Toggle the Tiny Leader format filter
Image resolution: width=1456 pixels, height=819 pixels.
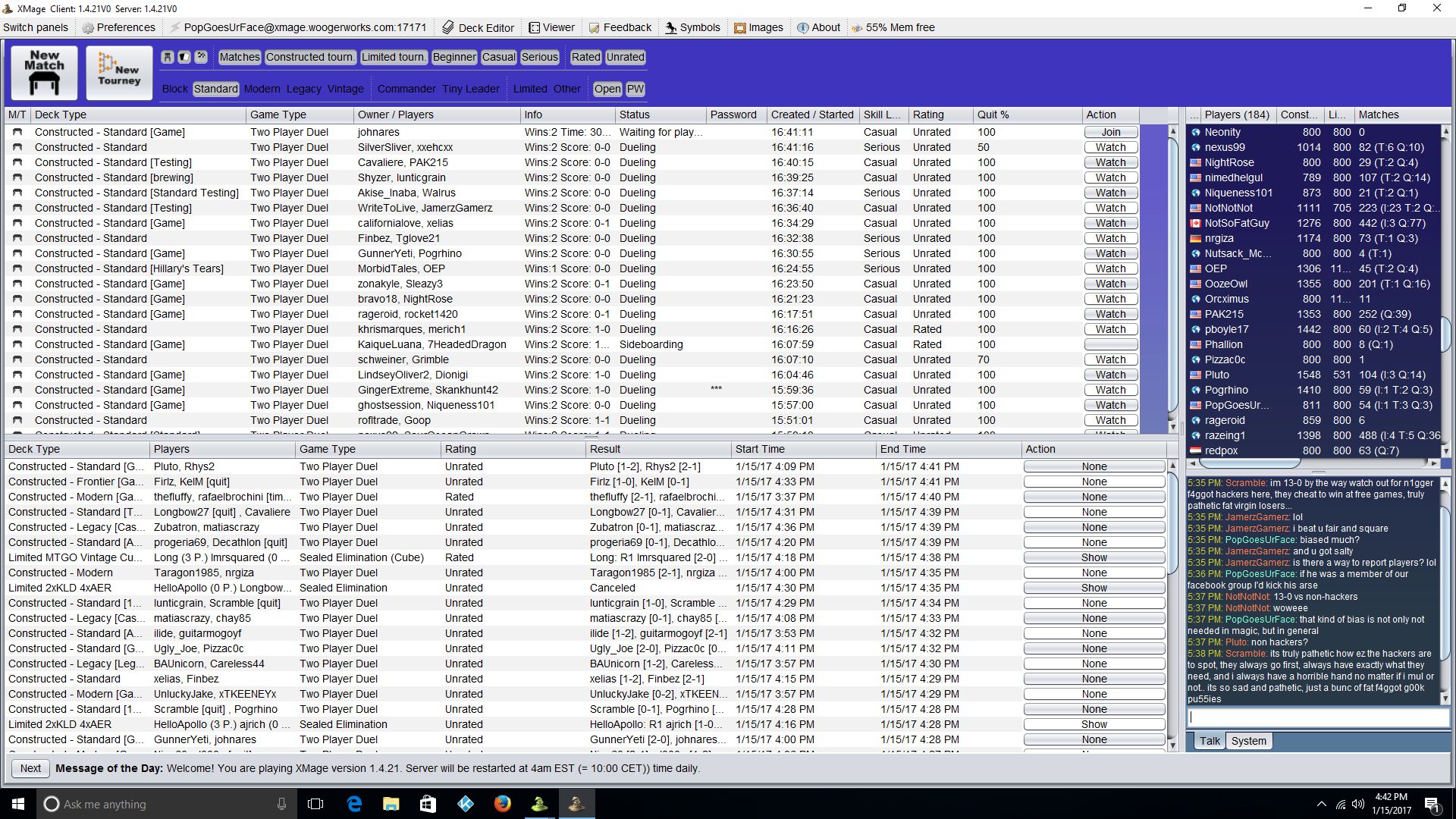pyautogui.click(x=470, y=89)
